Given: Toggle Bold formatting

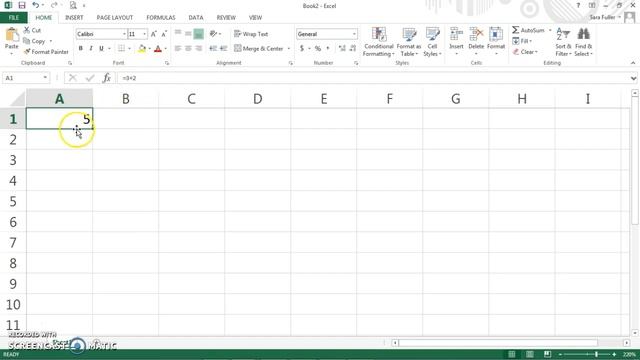Looking at the screenshot, I should (x=80, y=48).
